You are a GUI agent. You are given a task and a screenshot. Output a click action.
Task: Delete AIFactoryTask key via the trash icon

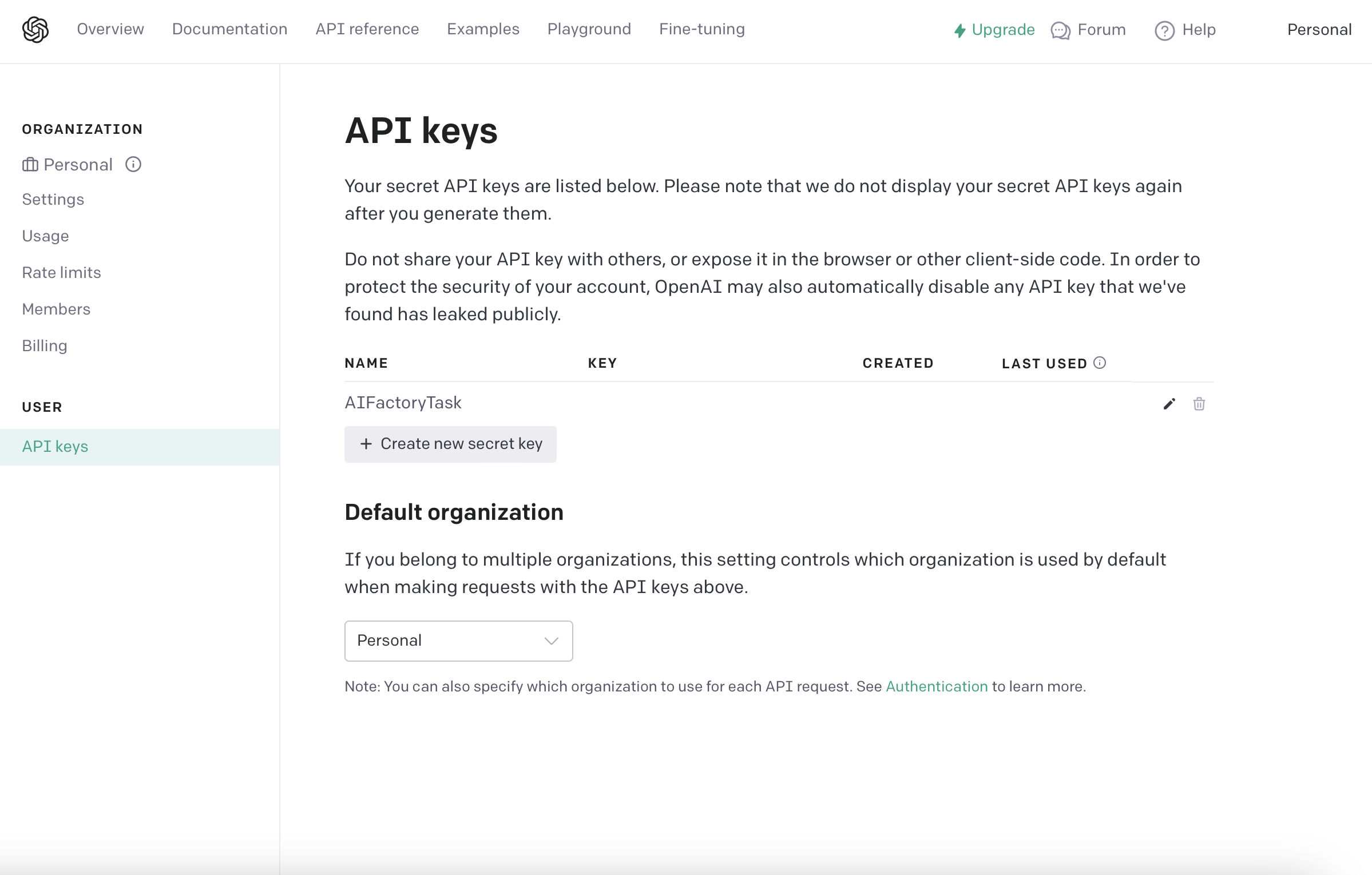[x=1199, y=404]
